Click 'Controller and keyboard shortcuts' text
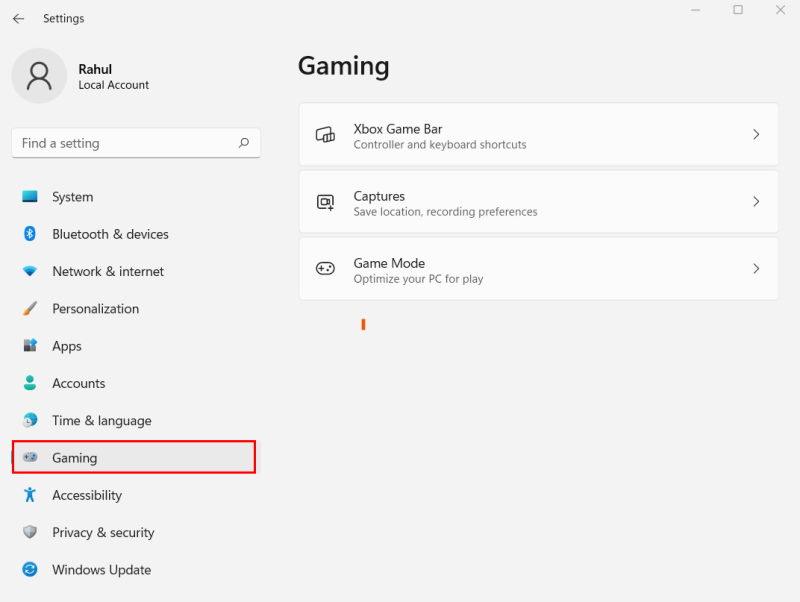The width and height of the screenshot is (800, 602). [x=440, y=144]
